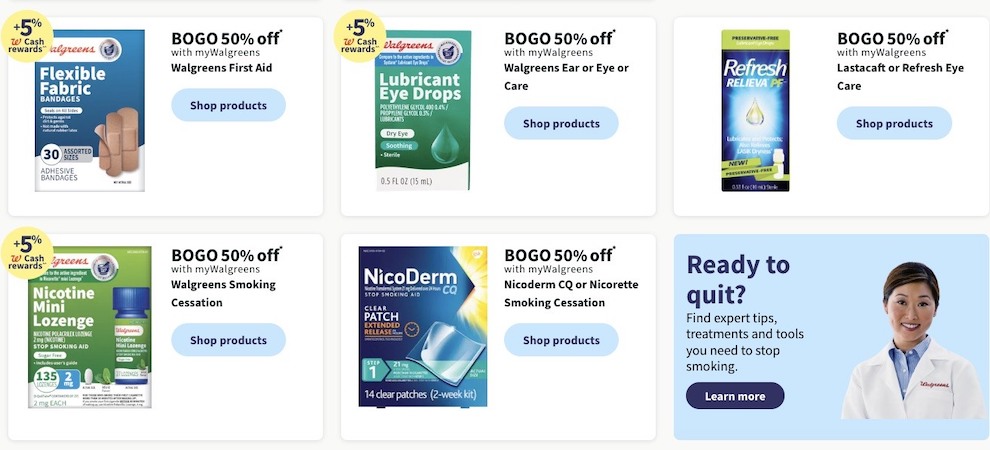Shop products for Nicoderm CQ or Nicorette
Viewport: 990px width, 450px height.
coord(561,340)
